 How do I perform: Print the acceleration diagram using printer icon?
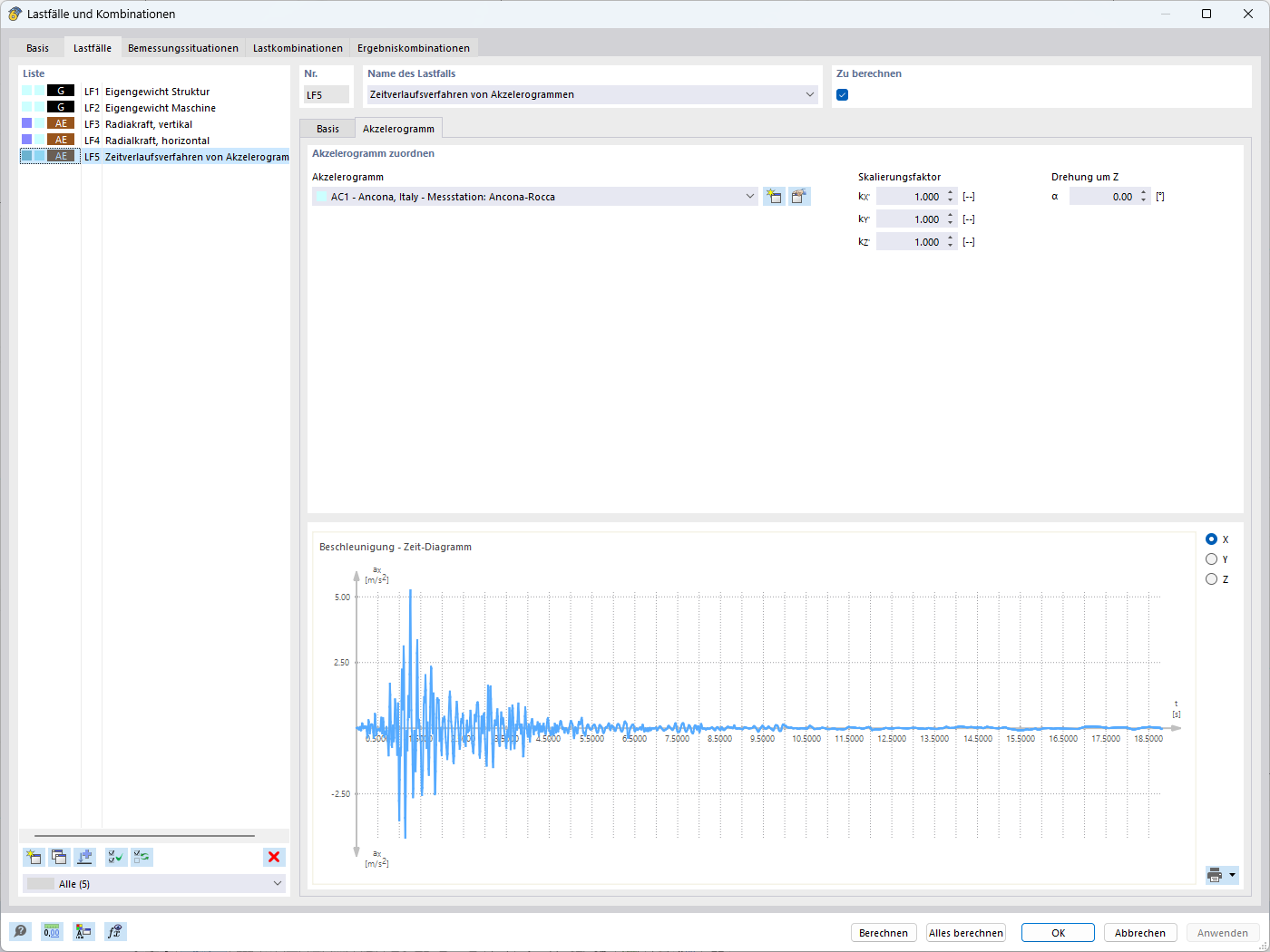click(1215, 875)
